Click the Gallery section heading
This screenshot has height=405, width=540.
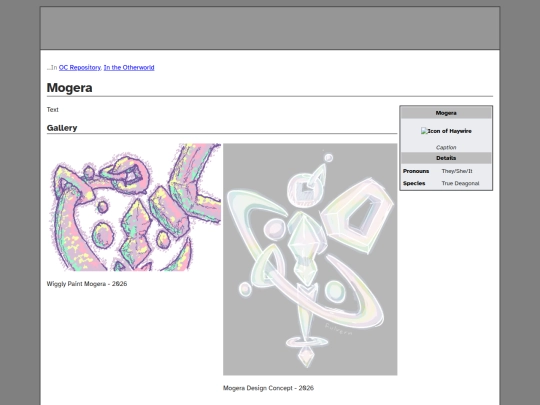pyautogui.click(x=62, y=128)
